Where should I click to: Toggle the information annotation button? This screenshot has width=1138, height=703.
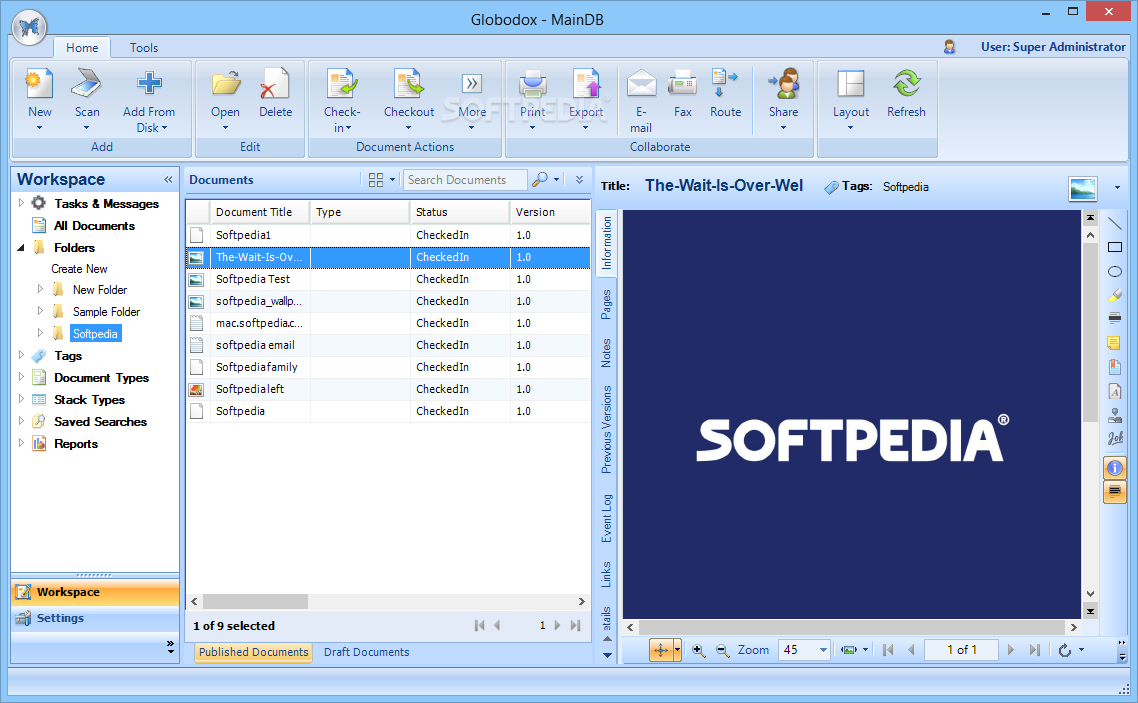1115,468
